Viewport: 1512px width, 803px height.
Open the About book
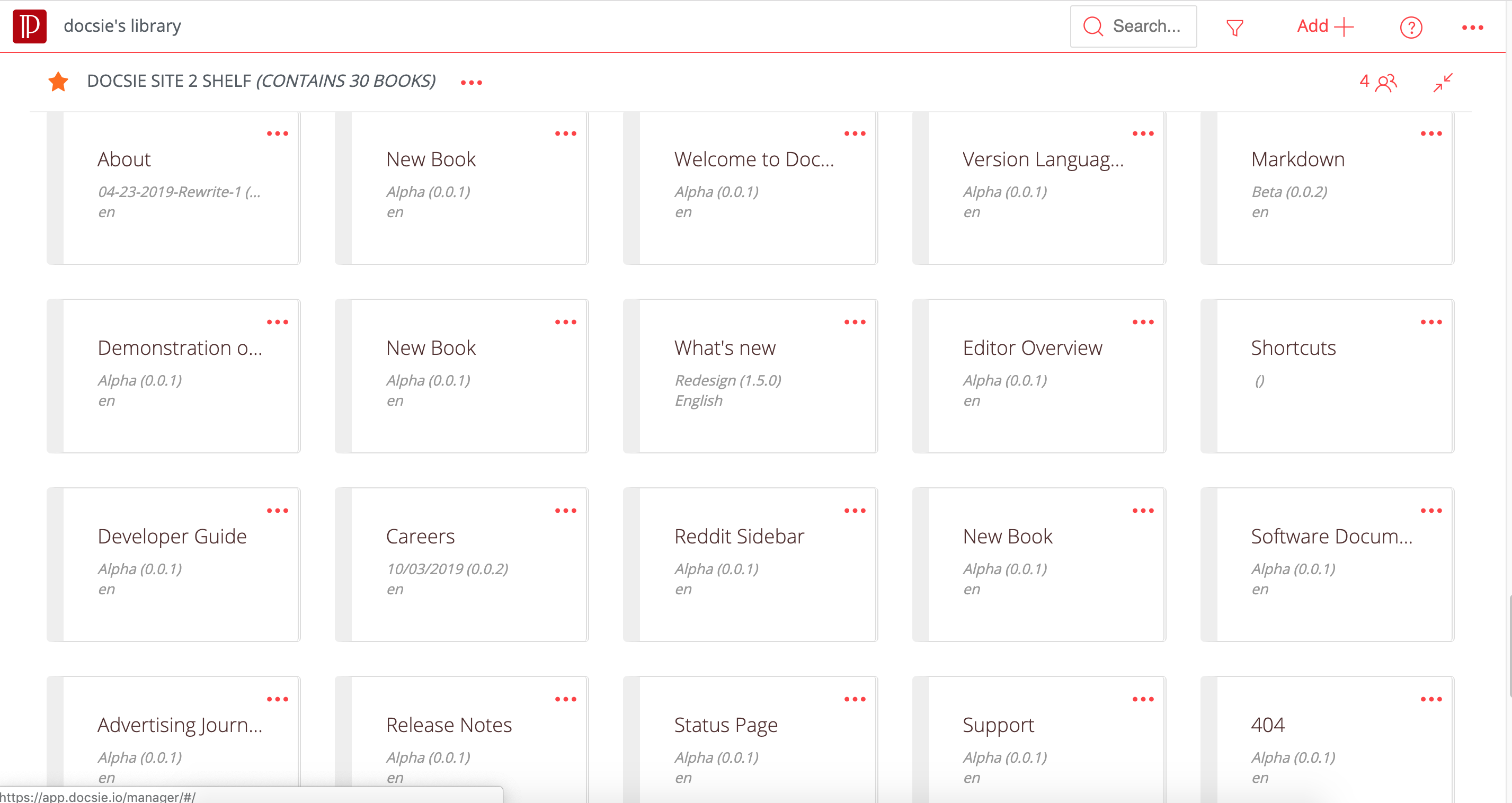point(174,188)
